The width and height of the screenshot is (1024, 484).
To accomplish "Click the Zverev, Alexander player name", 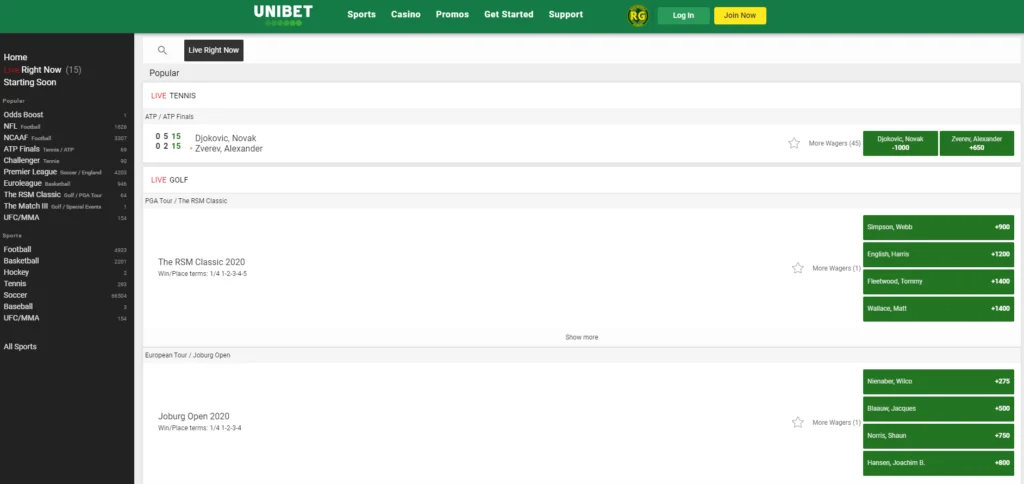I will coord(229,149).
